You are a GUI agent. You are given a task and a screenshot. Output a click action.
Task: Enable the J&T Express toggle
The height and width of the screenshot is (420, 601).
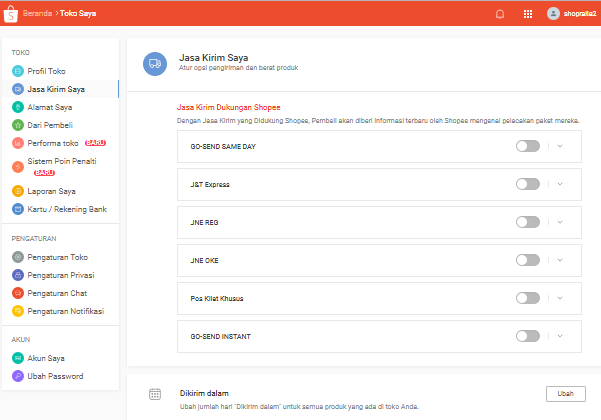pyautogui.click(x=528, y=184)
